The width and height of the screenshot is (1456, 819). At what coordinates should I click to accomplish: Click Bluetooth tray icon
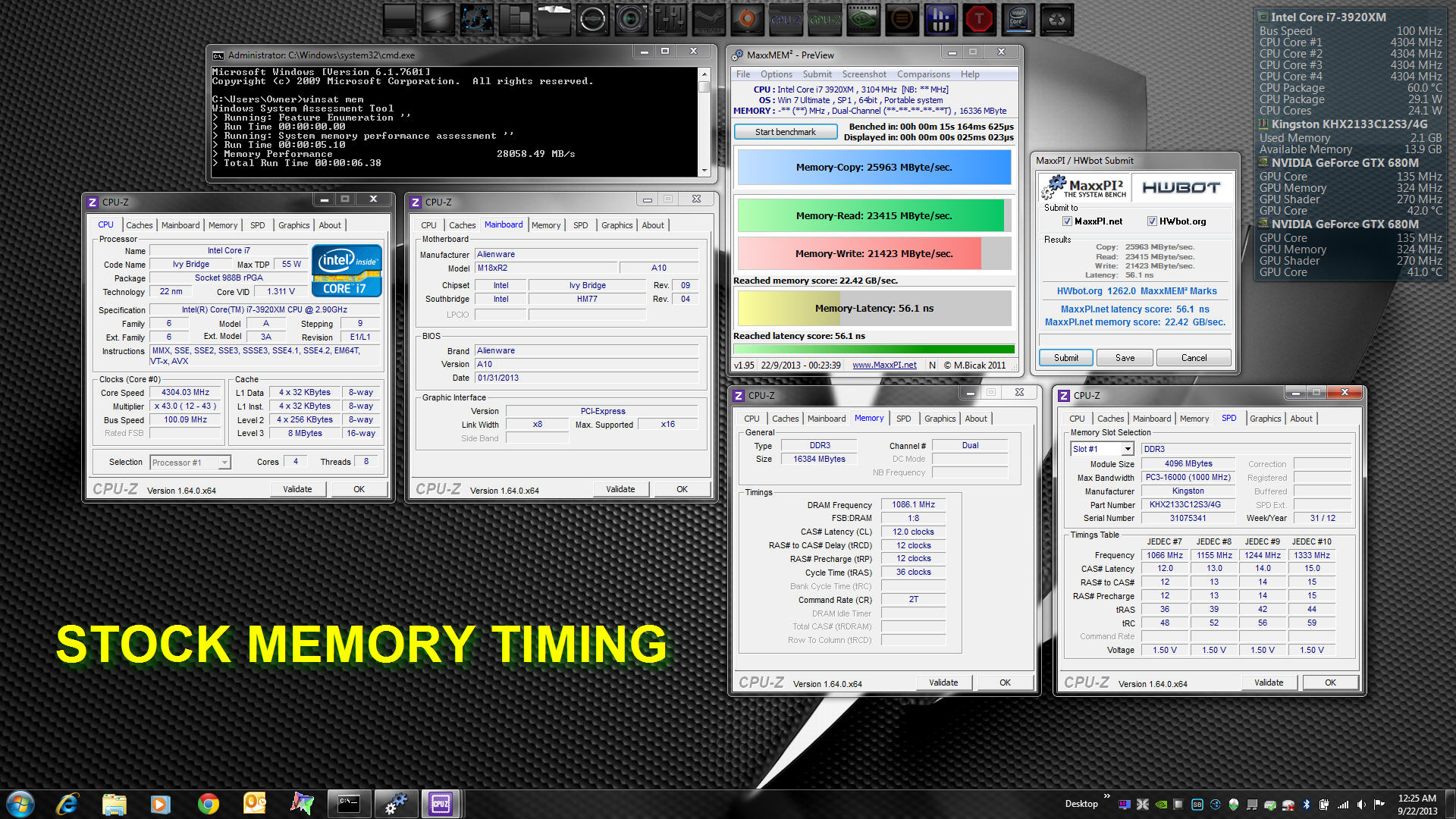(x=1306, y=805)
